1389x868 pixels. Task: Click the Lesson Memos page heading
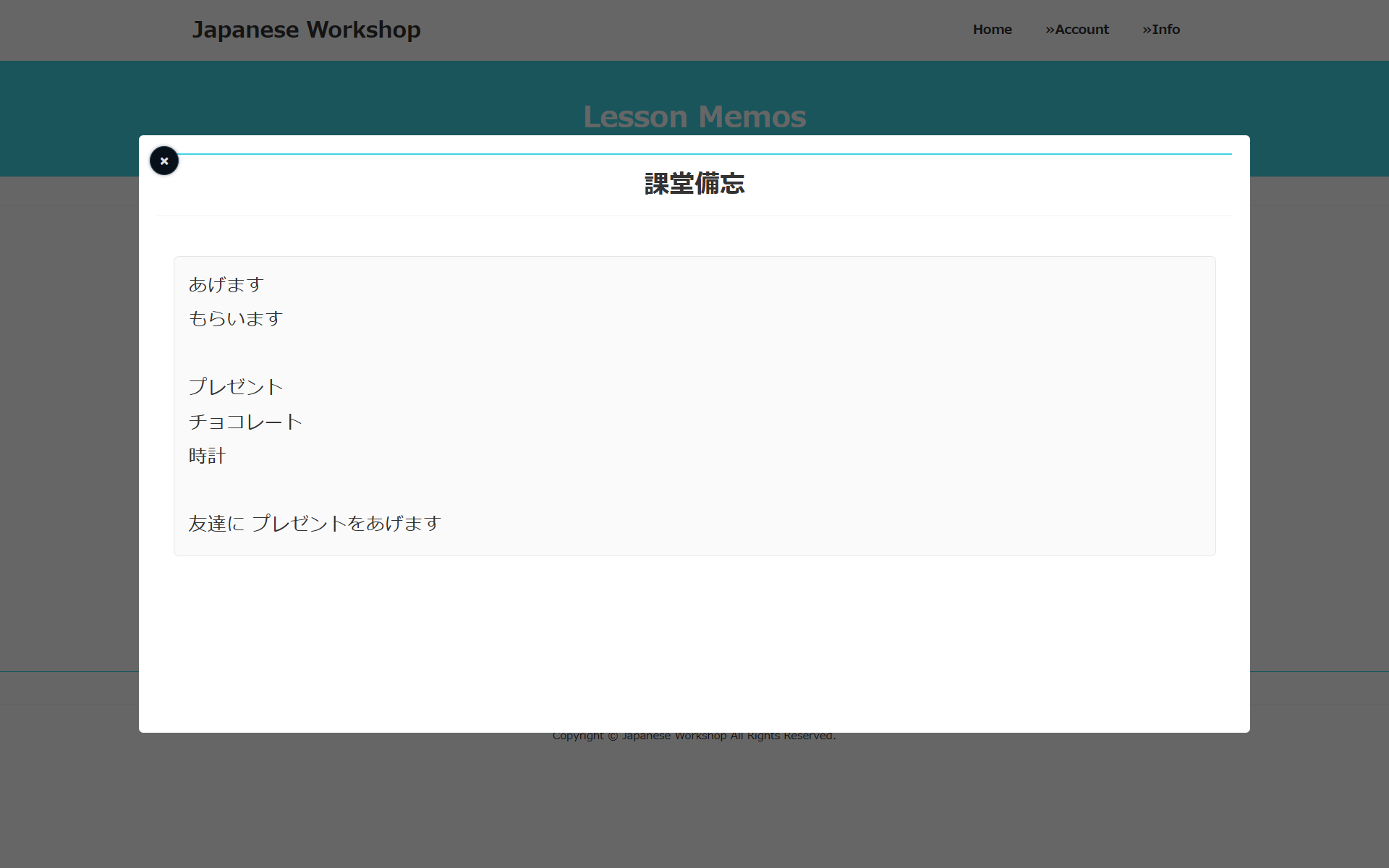[x=694, y=116]
